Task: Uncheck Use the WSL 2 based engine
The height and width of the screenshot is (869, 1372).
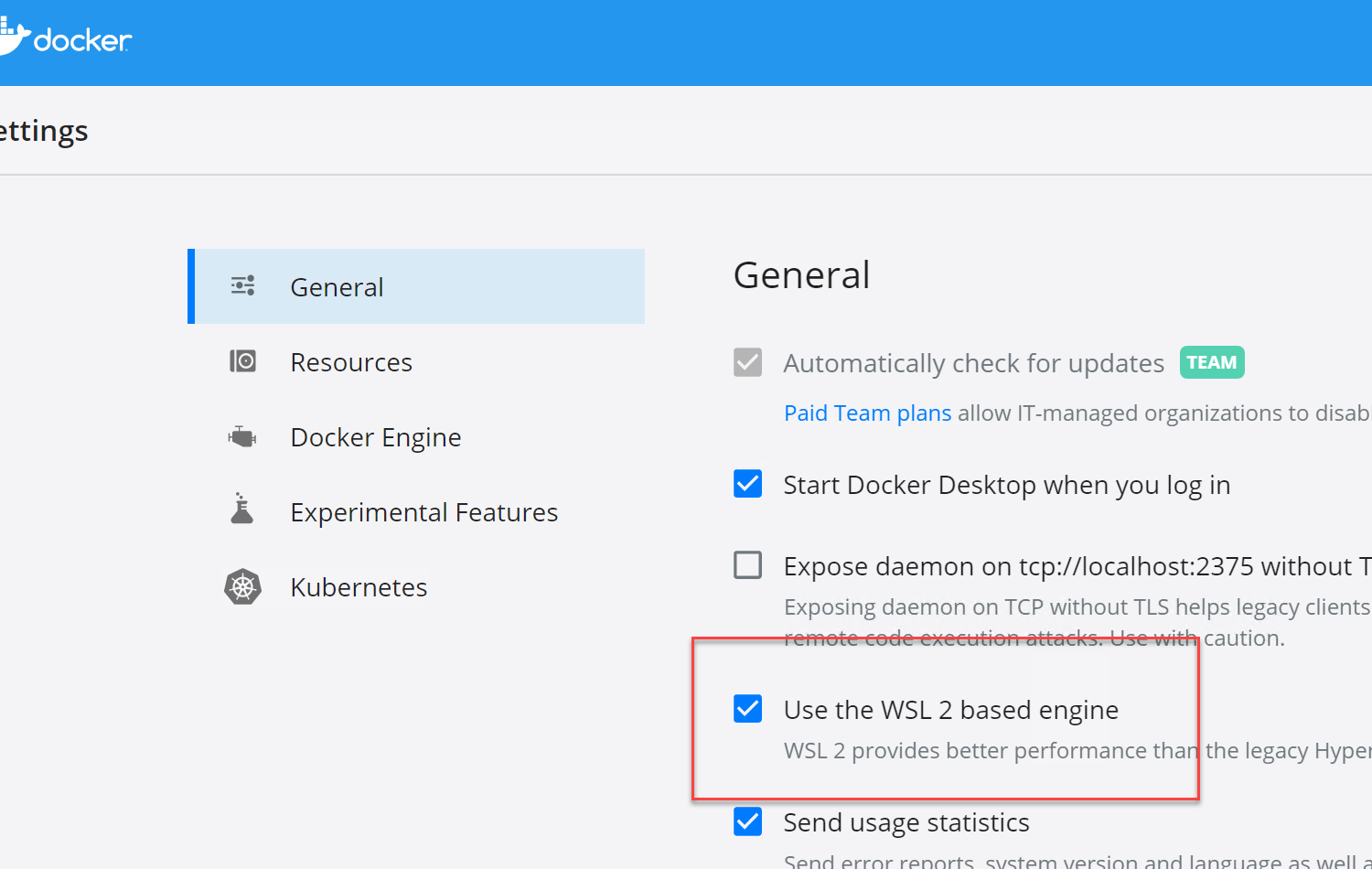Action: pos(747,708)
